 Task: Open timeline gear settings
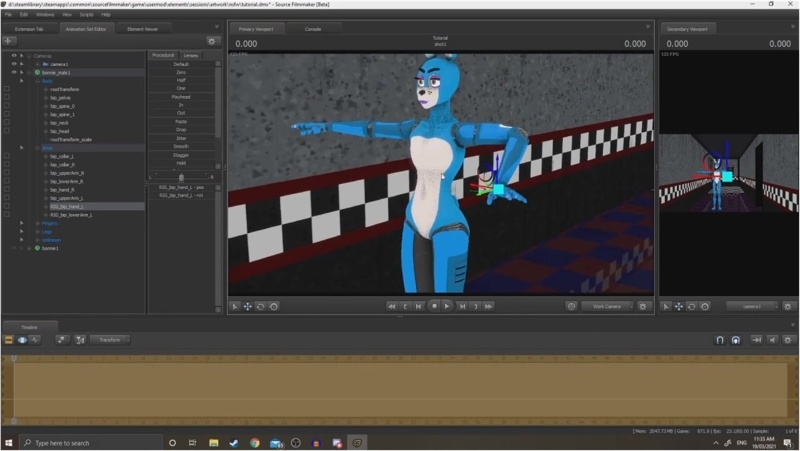[788, 340]
